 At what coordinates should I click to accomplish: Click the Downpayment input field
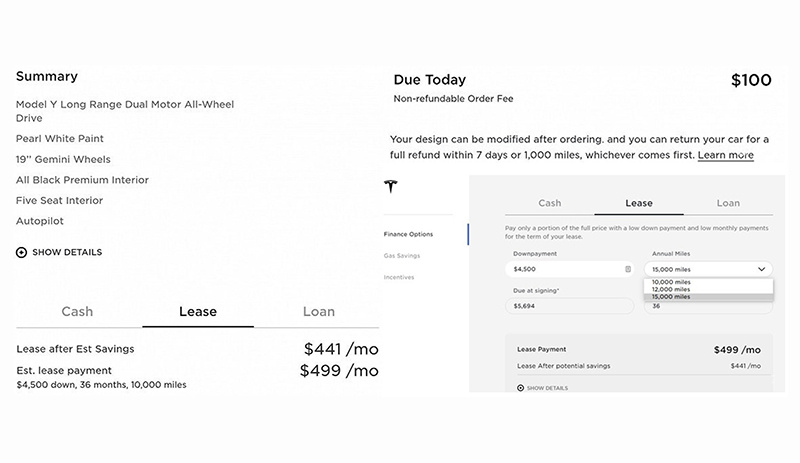[569, 269]
